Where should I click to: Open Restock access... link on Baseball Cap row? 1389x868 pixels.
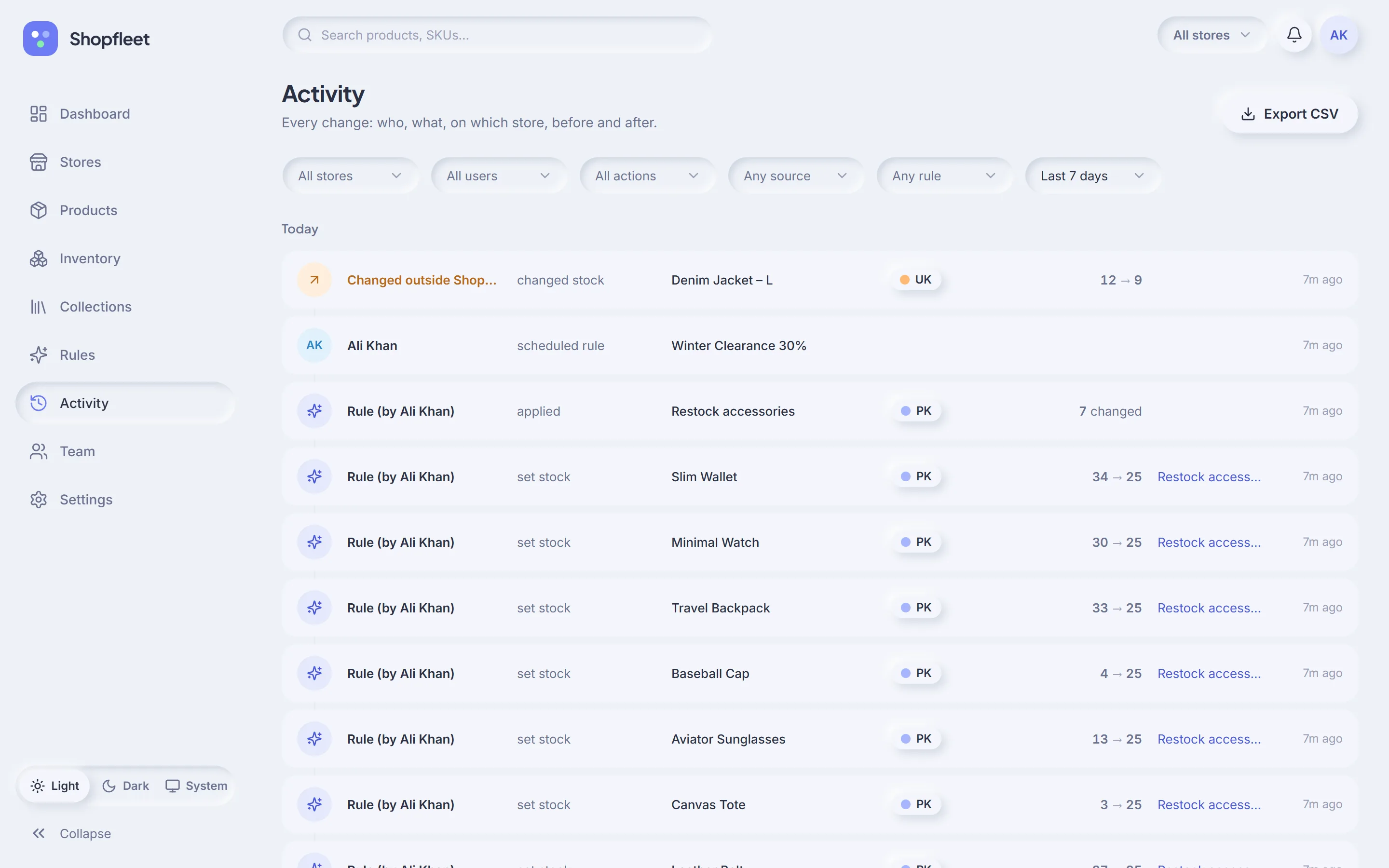coord(1209,673)
